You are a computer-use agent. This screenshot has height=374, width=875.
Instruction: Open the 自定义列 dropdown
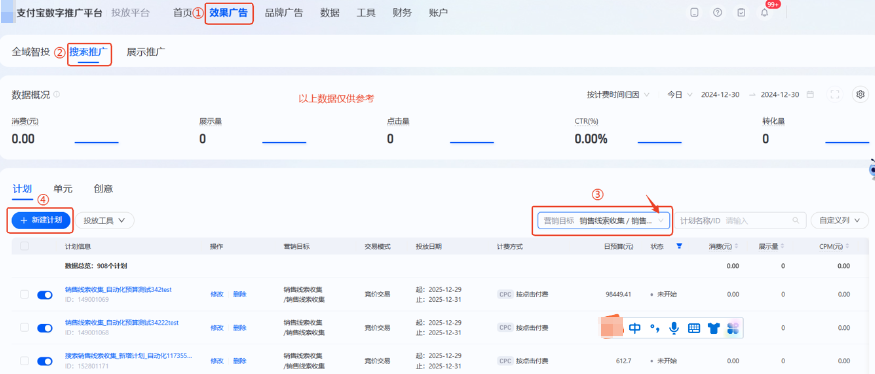tap(839, 220)
